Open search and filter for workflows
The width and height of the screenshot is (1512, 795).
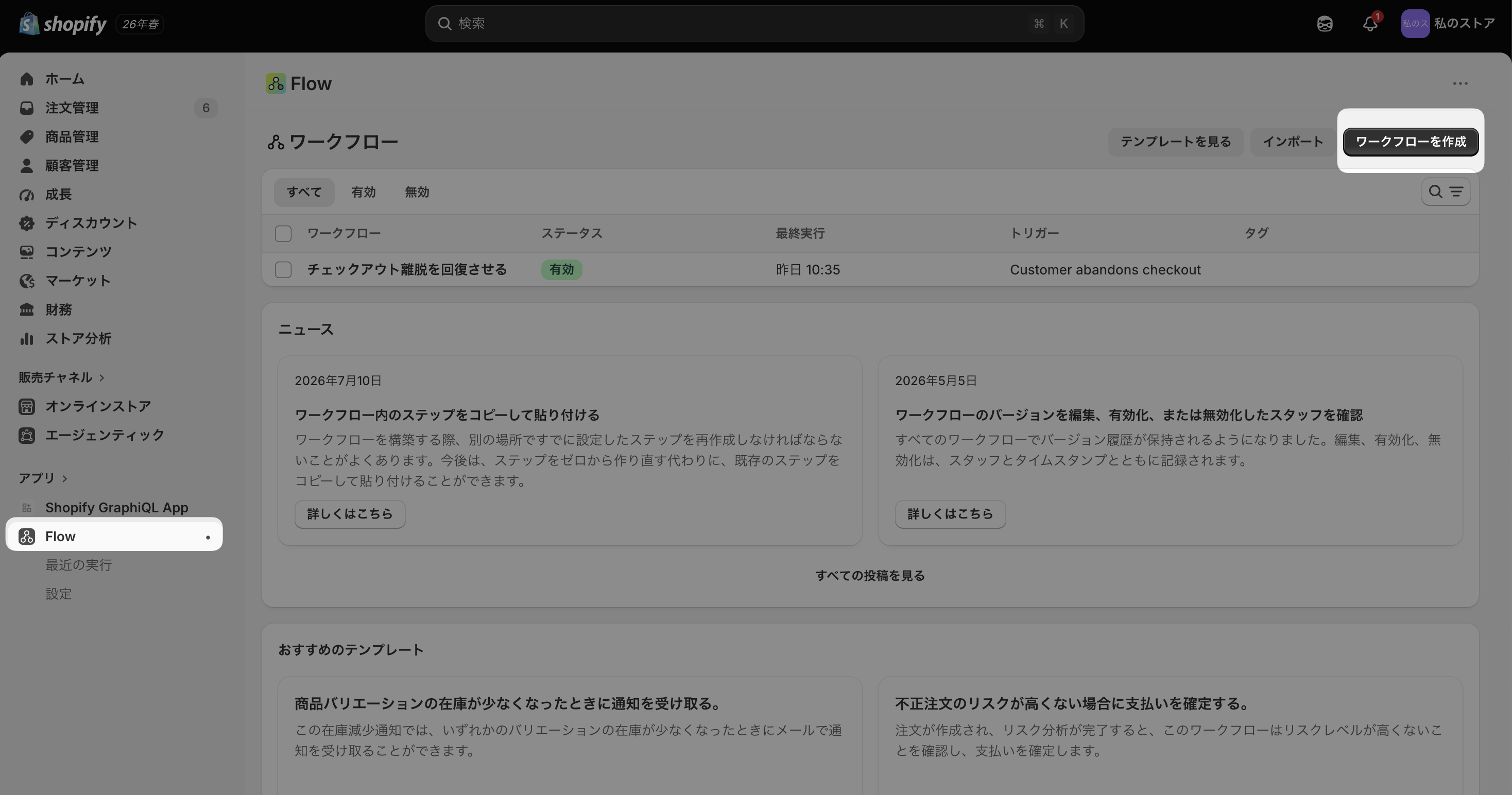pos(1445,192)
